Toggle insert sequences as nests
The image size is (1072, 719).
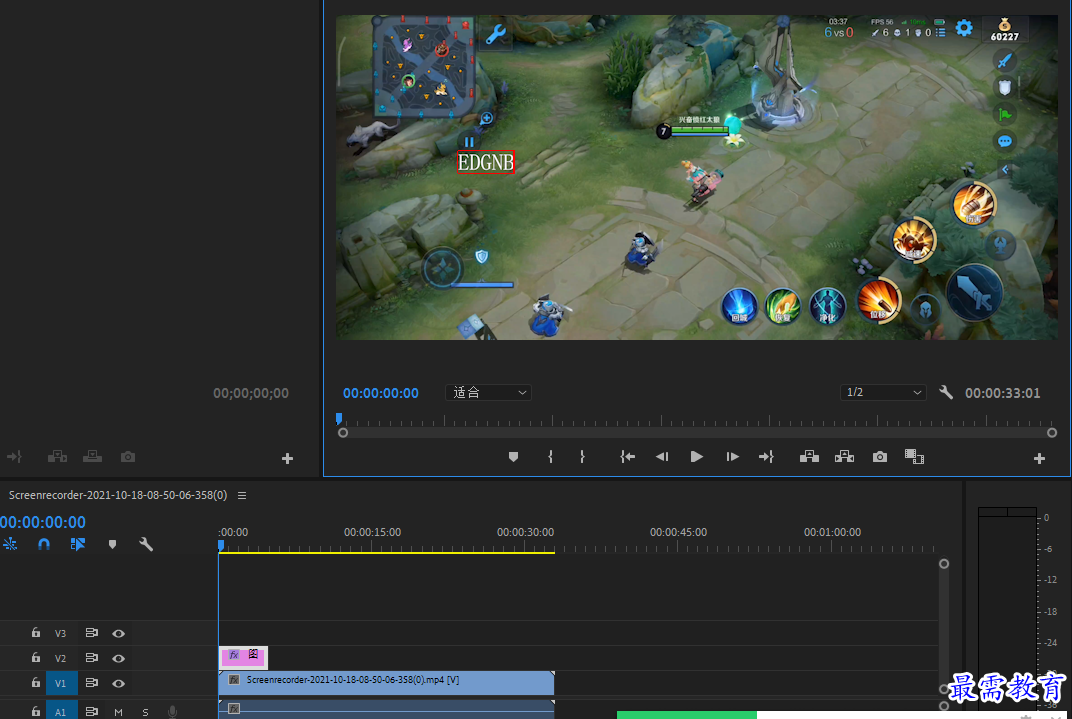[10, 544]
